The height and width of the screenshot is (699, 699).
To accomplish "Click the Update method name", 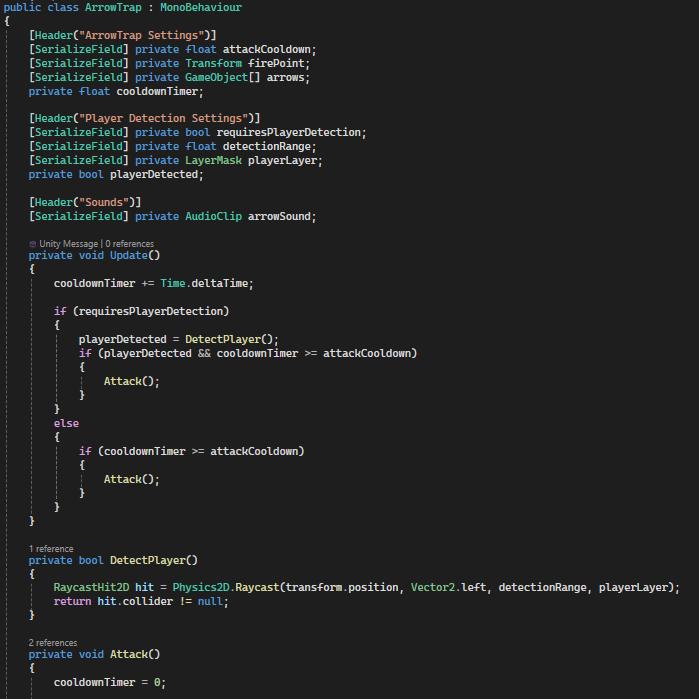I will point(129,255).
